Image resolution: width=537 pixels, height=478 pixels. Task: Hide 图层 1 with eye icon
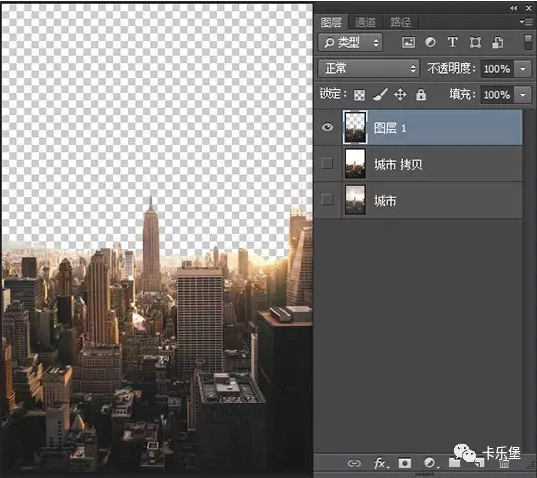click(x=327, y=127)
